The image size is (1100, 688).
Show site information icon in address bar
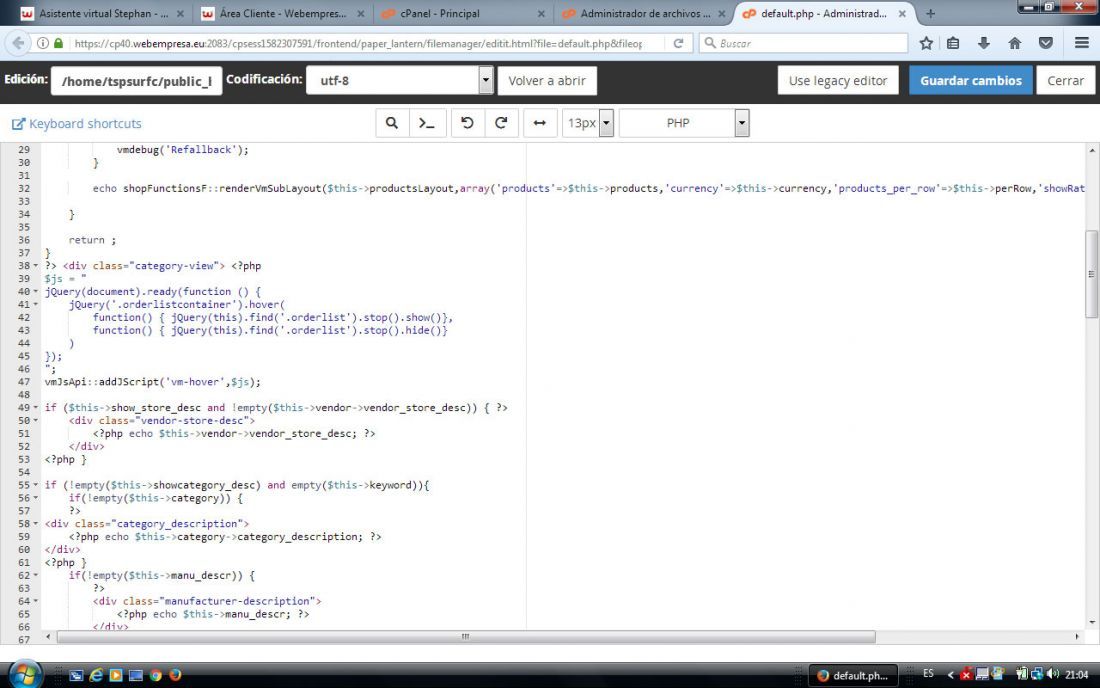point(43,43)
